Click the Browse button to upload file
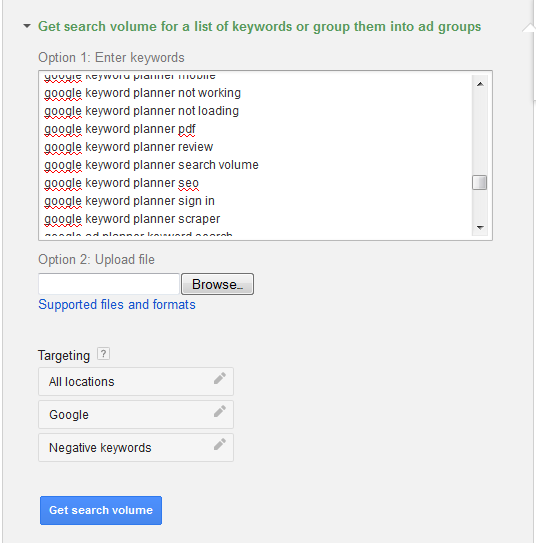 (x=217, y=284)
